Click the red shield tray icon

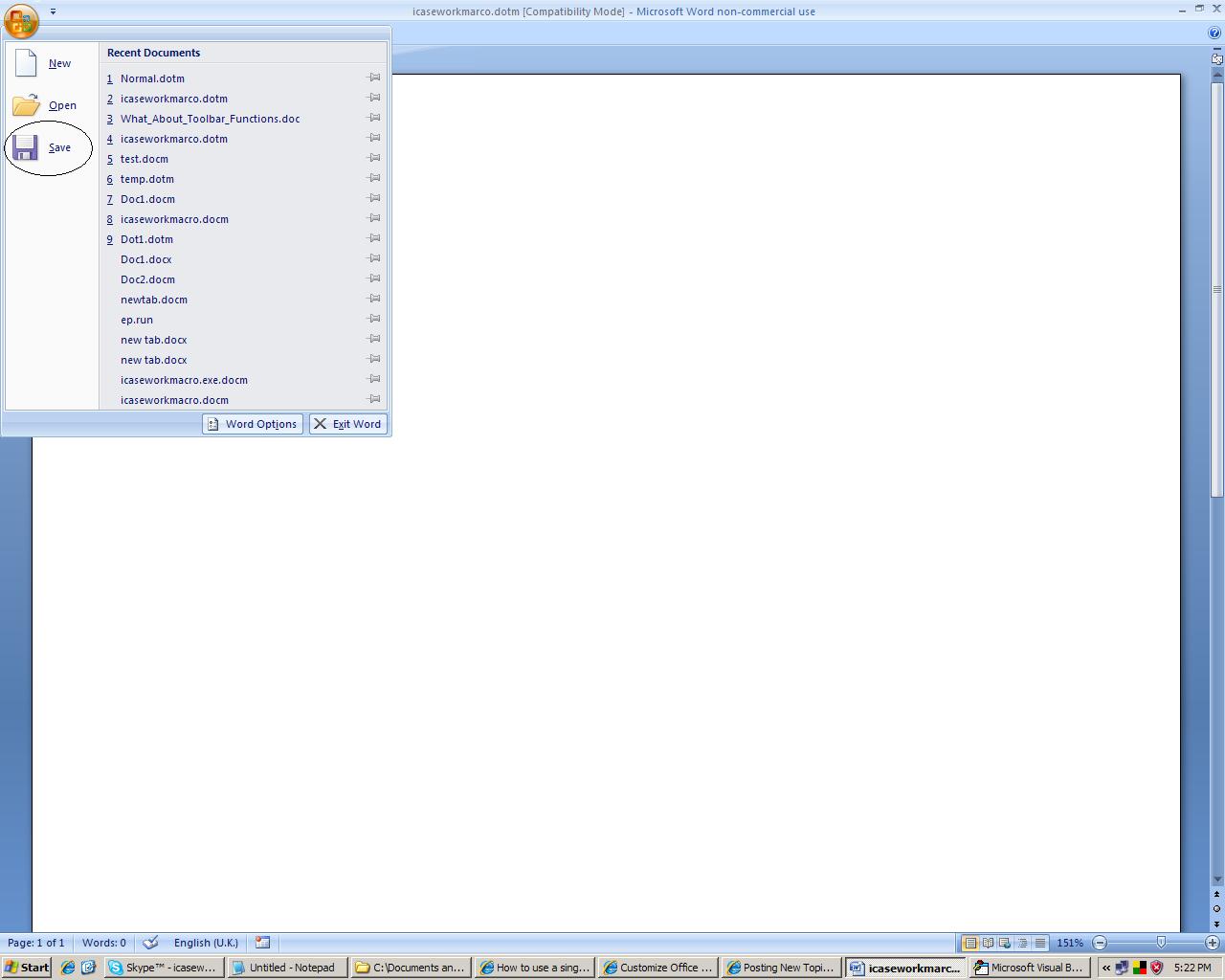click(x=1156, y=968)
